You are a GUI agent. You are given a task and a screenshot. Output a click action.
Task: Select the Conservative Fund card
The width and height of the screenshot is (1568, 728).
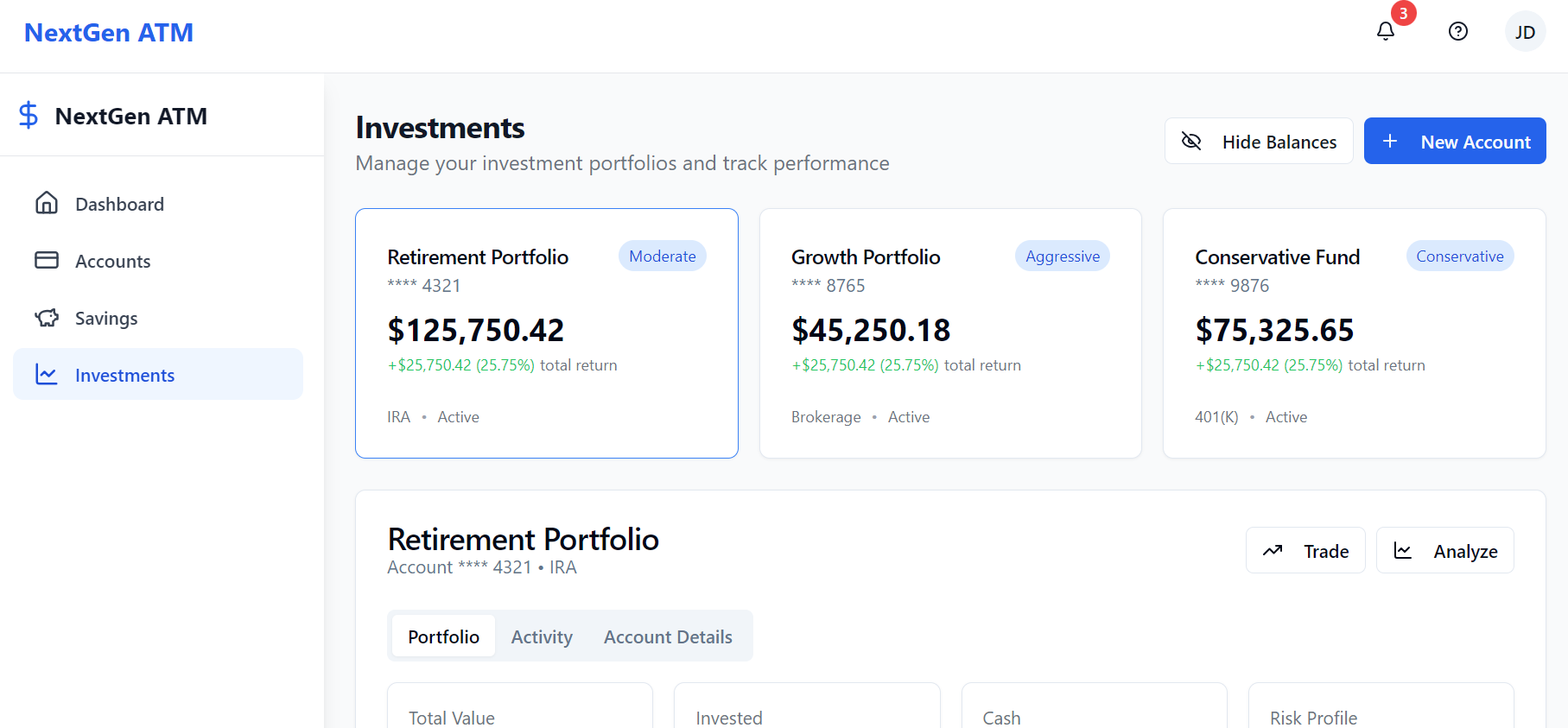1354,333
